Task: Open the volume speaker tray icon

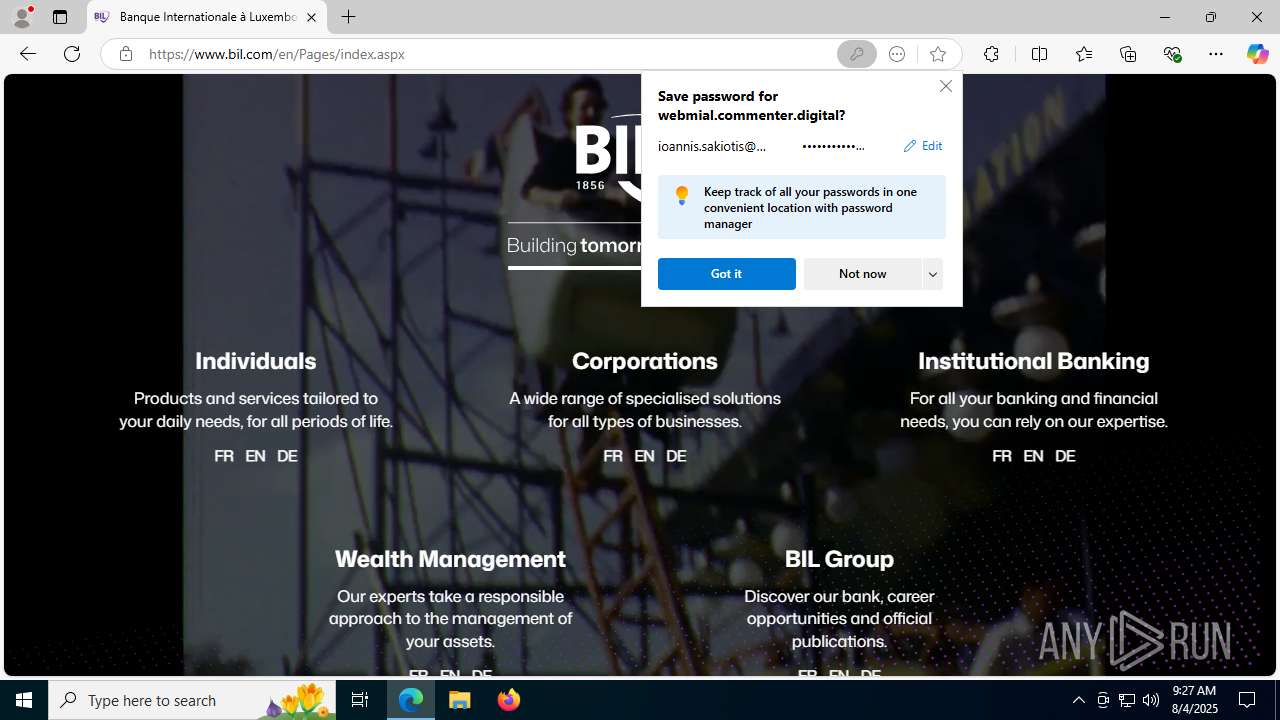Action: click(1151, 700)
